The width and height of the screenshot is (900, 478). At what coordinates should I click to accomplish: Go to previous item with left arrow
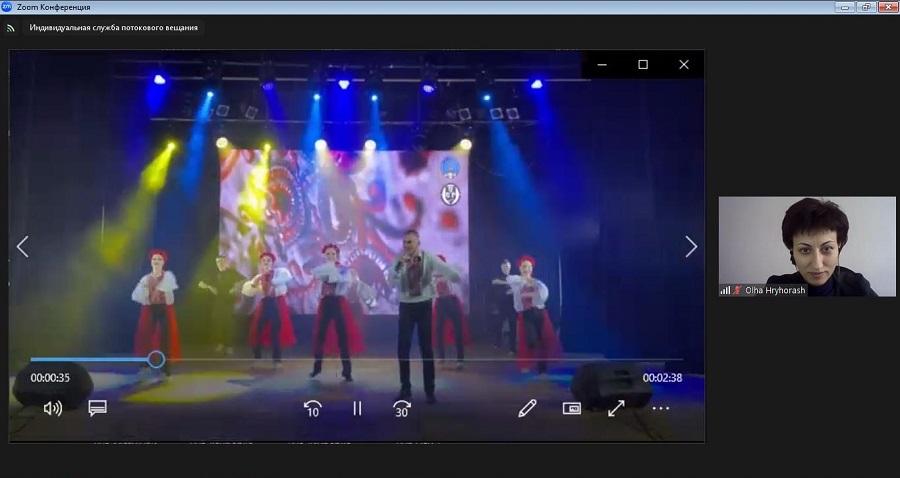coord(23,247)
